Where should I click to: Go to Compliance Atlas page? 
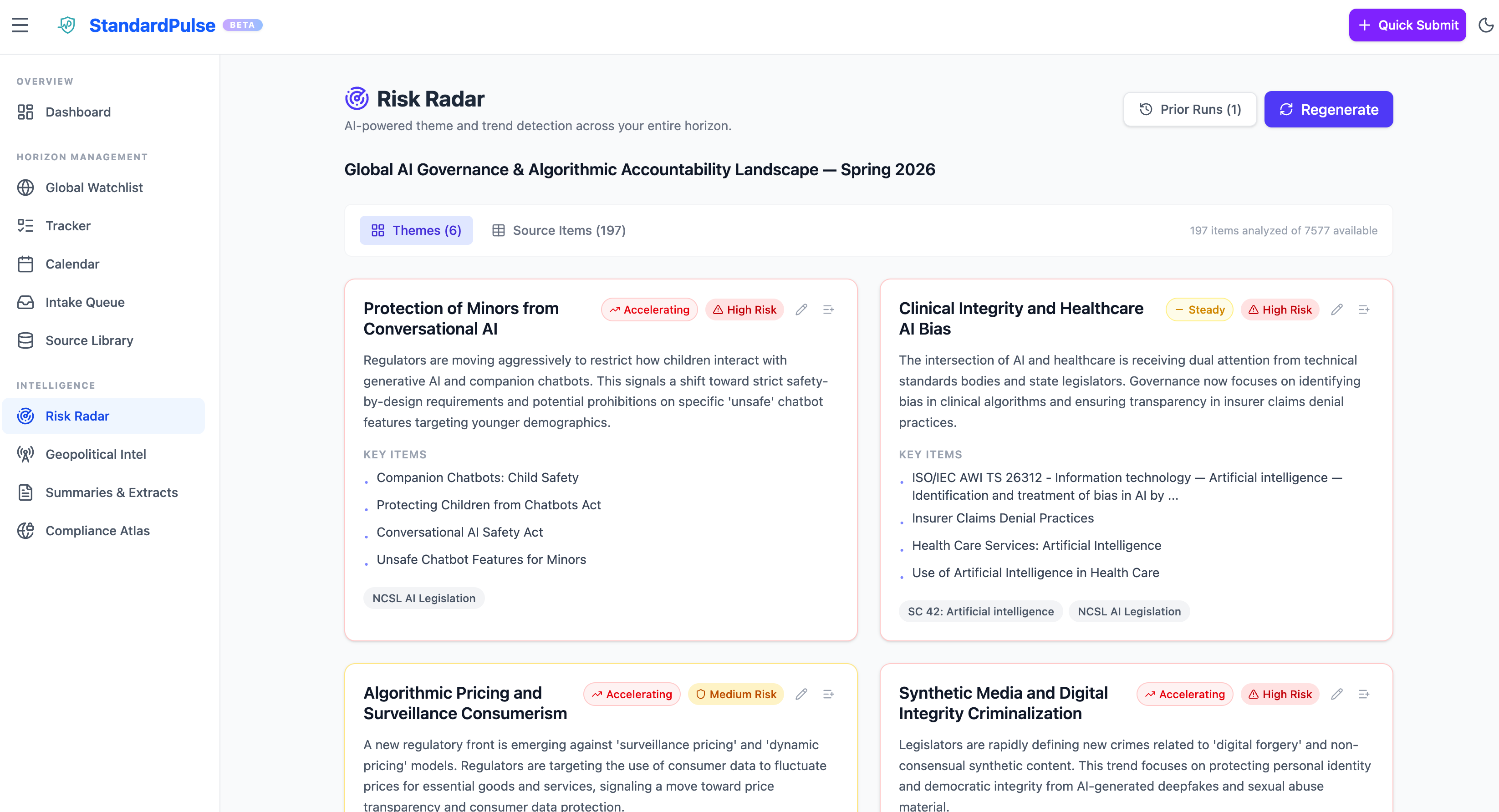(x=97, y=530)
